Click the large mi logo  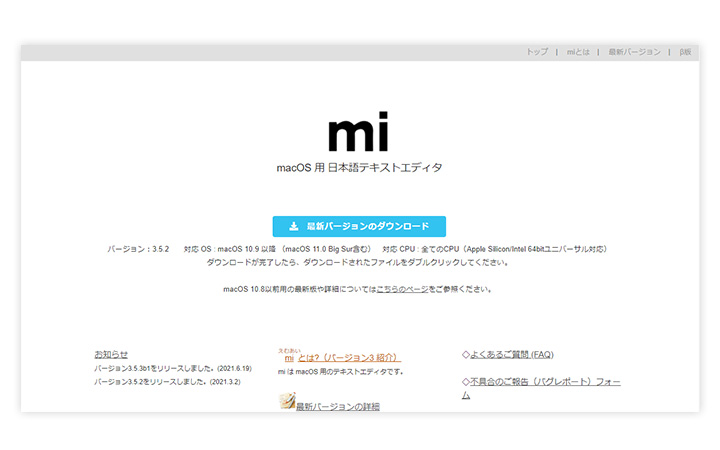[x=359, y=132]
